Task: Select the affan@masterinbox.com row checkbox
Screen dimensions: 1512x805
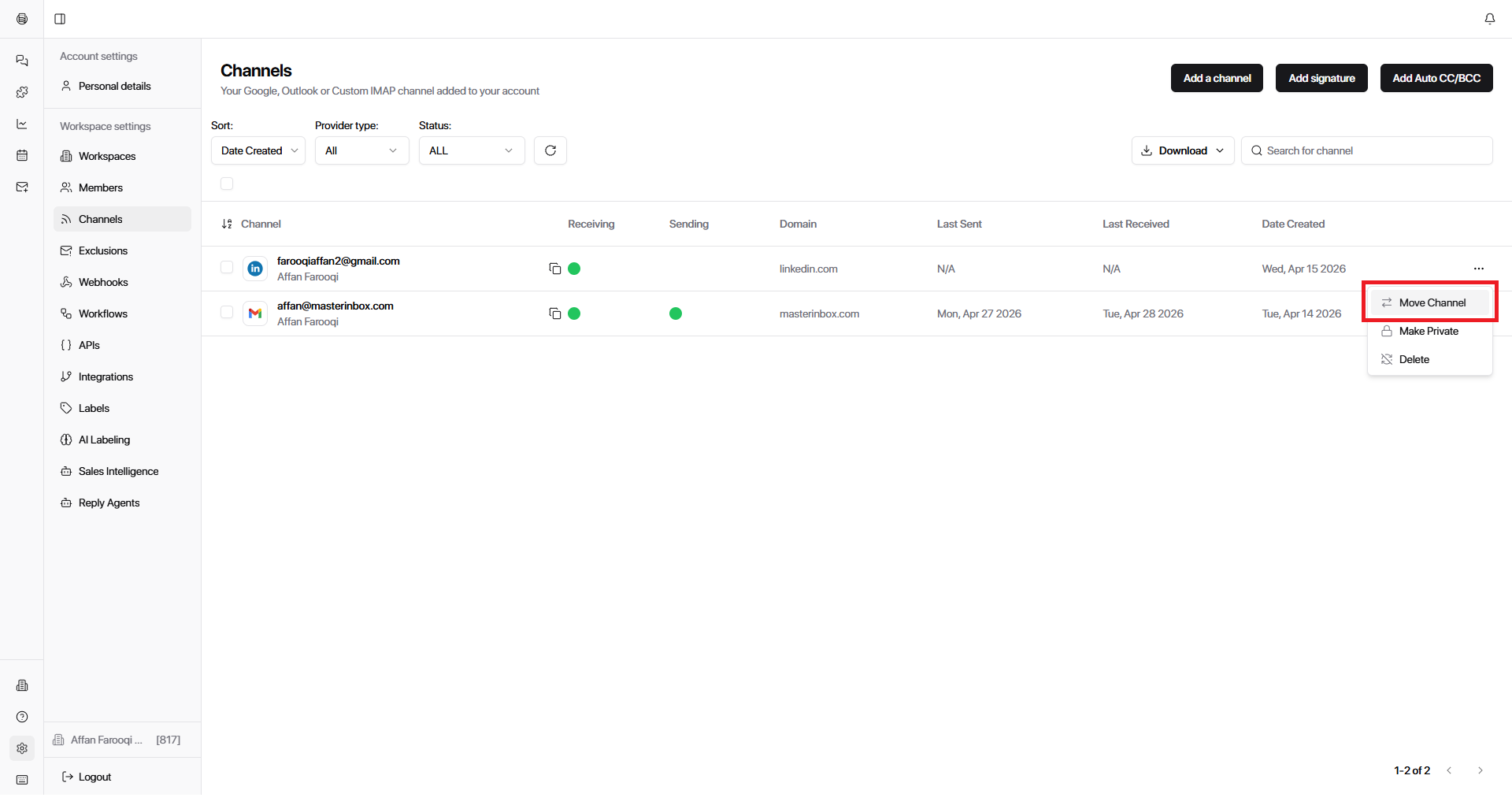Action: (x=227, y=313)
